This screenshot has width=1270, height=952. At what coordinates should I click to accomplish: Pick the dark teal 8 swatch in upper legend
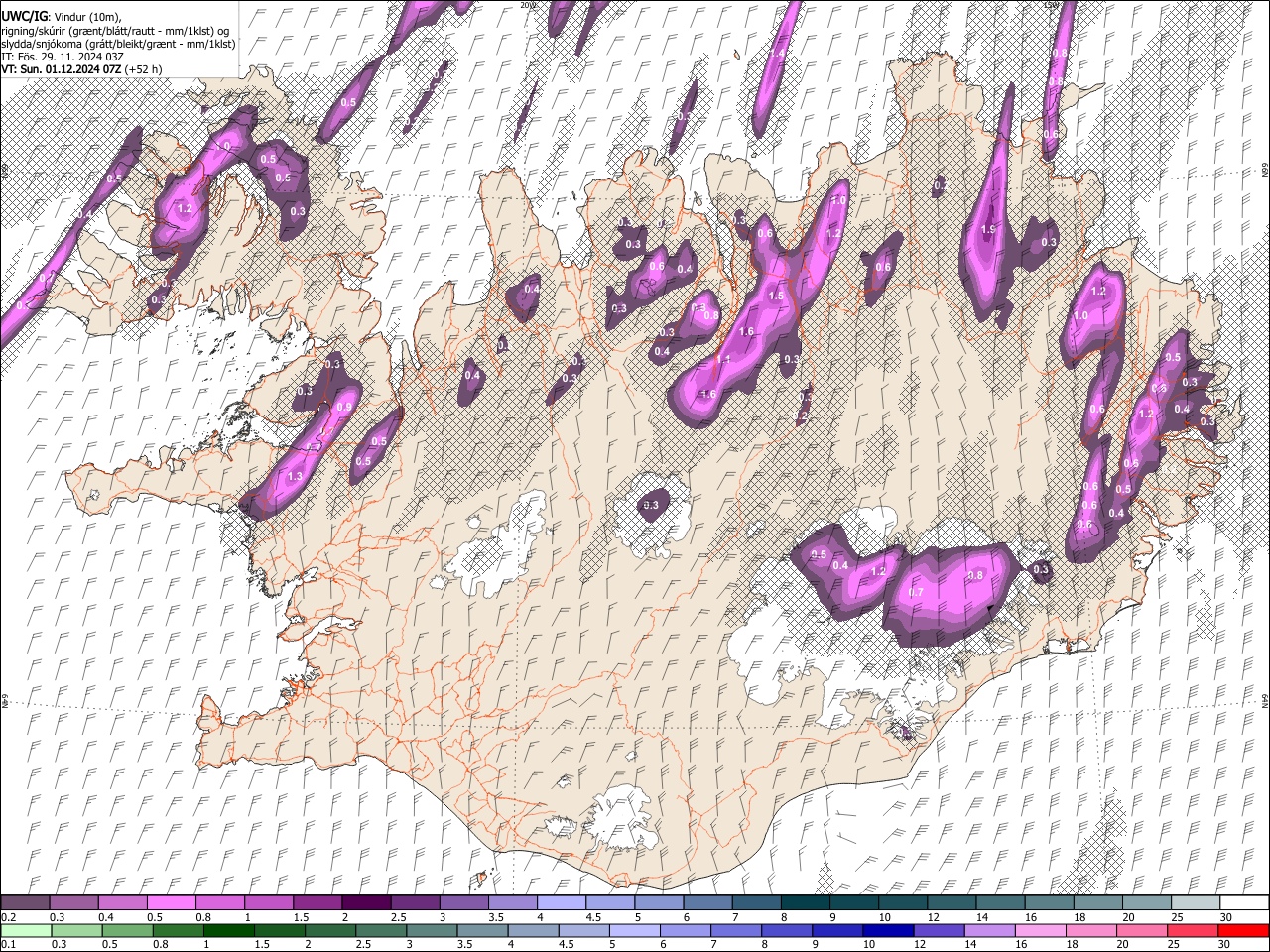tap(805, 902)
